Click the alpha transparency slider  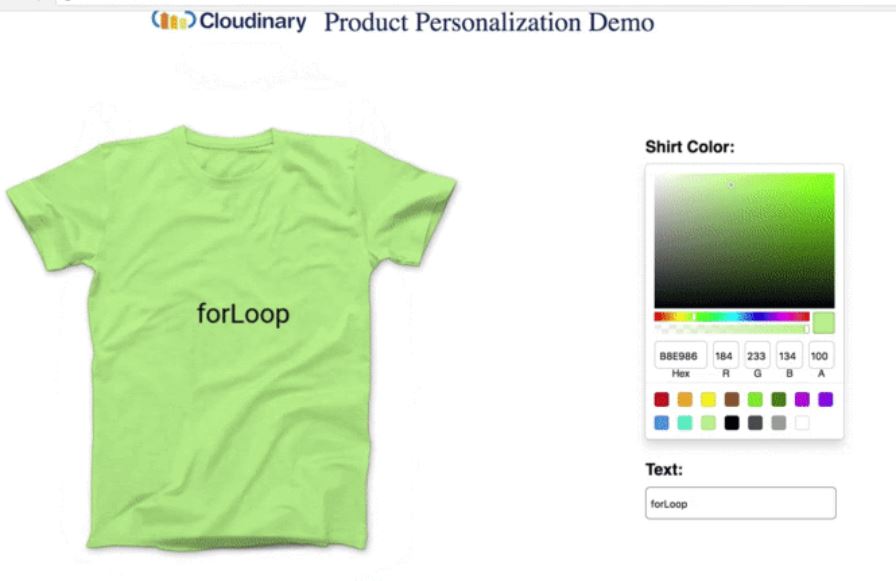coord(731,329)
